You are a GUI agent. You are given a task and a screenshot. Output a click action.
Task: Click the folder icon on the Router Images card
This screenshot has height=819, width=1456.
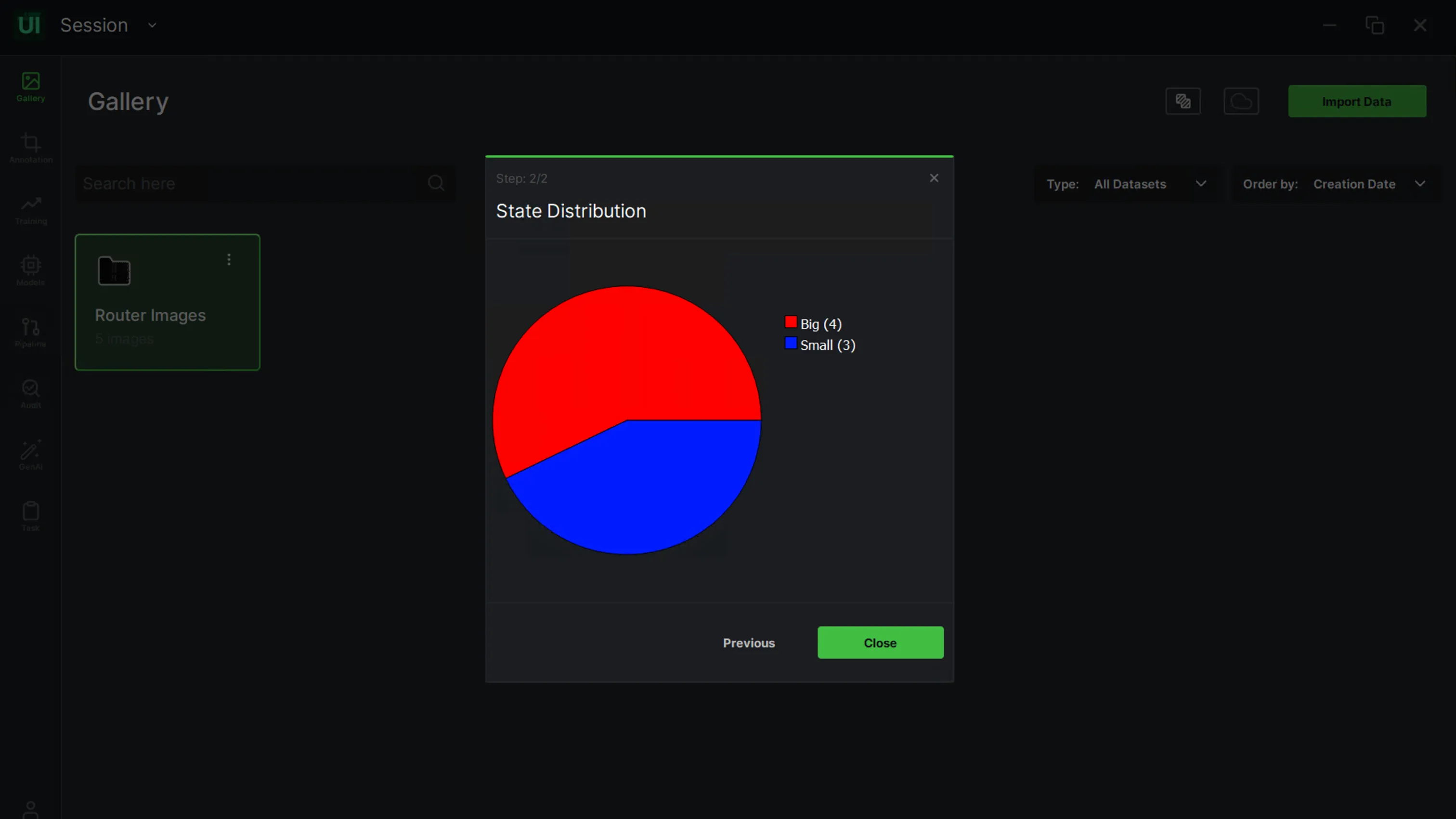(114, 271)
